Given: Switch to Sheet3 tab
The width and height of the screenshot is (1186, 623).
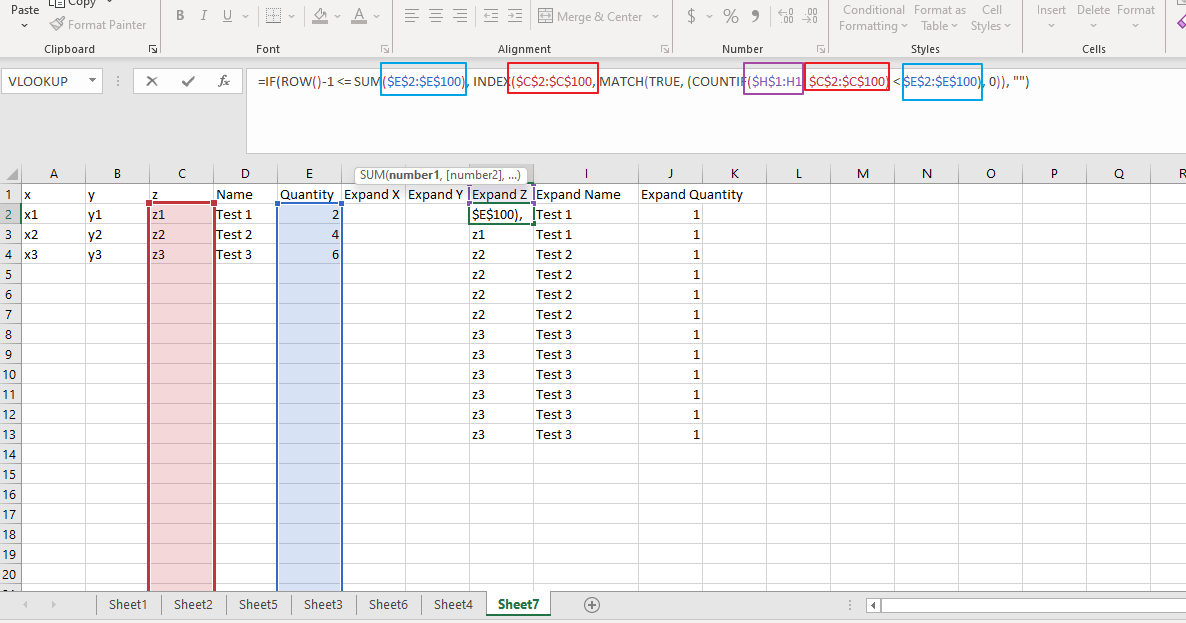Looking at the screenshot, I should click(323, 604).
